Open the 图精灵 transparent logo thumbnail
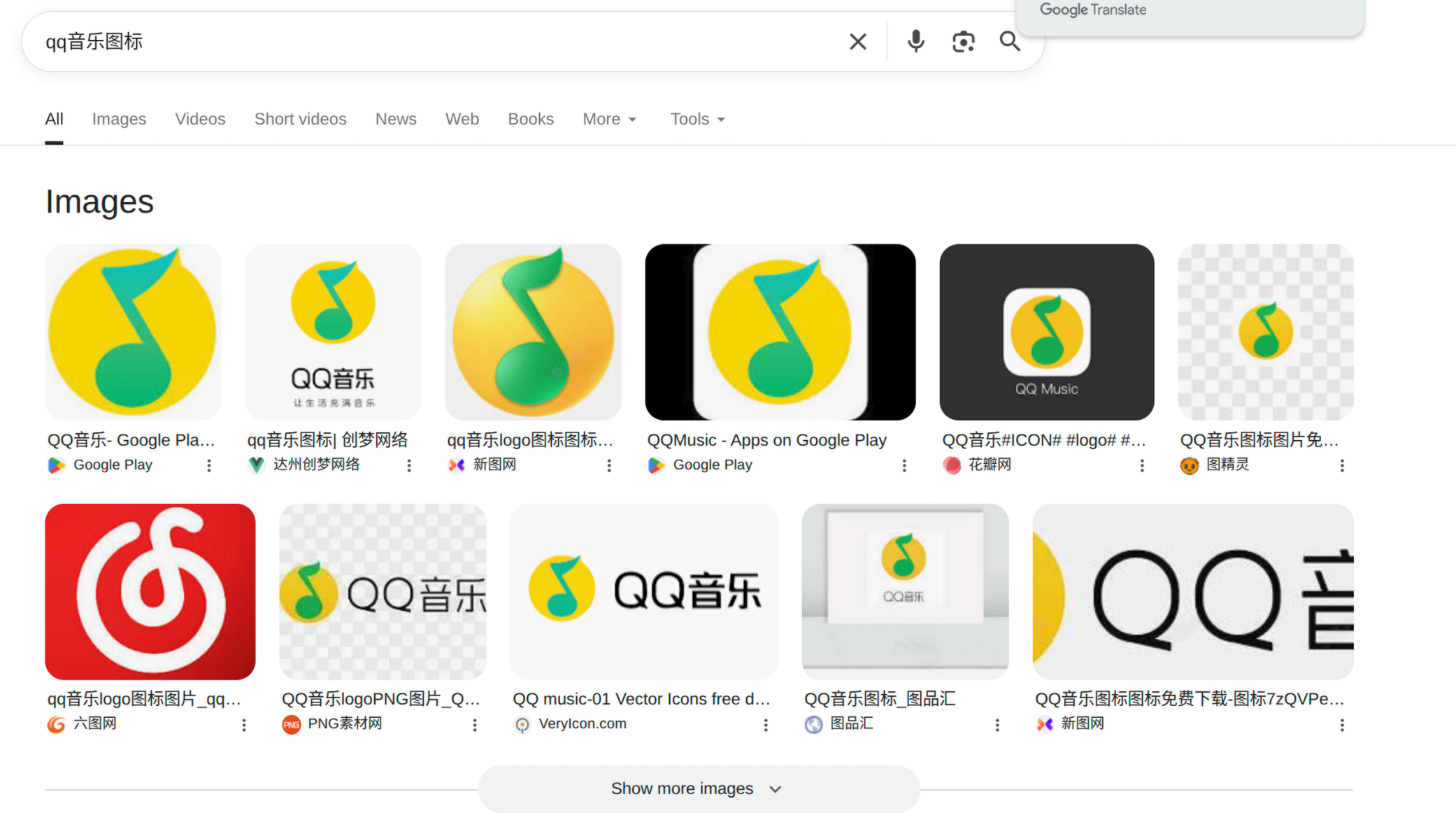The width and height of the screenshot is (1456, 813). [x=1266, y=332]
